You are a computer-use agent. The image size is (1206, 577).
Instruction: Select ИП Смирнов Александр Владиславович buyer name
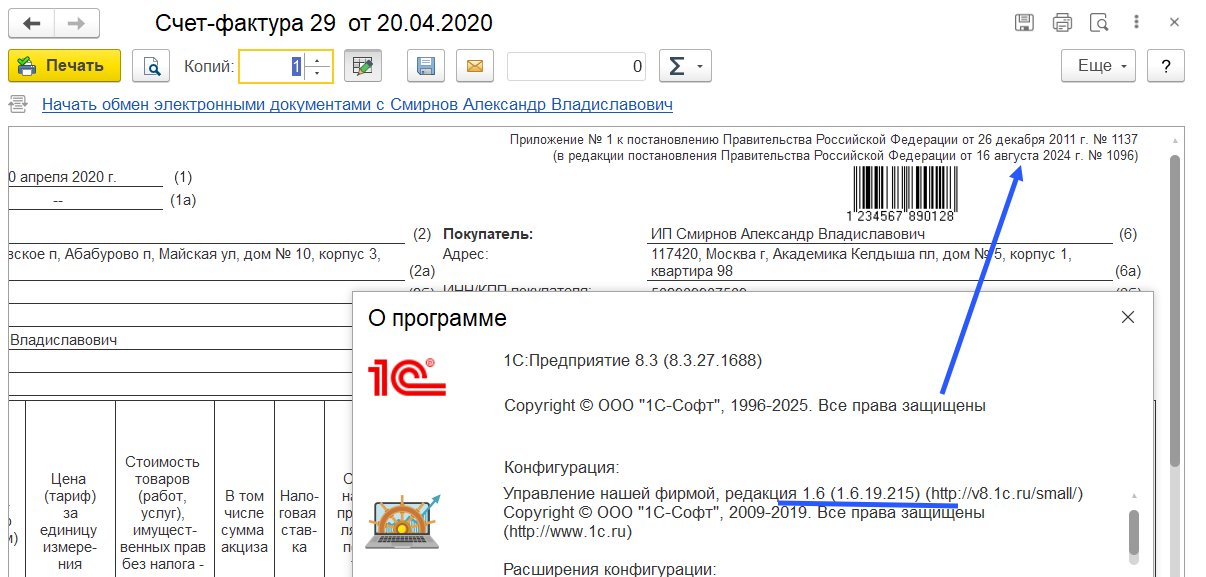click(x=787, y=234)
